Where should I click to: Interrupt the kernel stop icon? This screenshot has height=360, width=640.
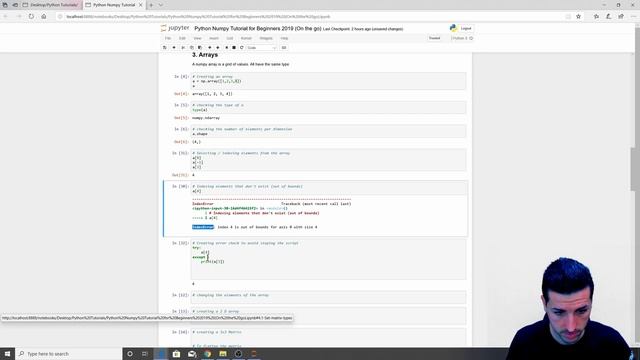(x=234, y=48)
